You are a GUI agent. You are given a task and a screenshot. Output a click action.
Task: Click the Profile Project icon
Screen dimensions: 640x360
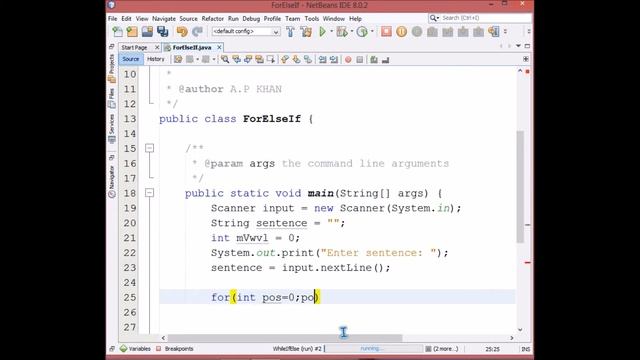point(362,31)
